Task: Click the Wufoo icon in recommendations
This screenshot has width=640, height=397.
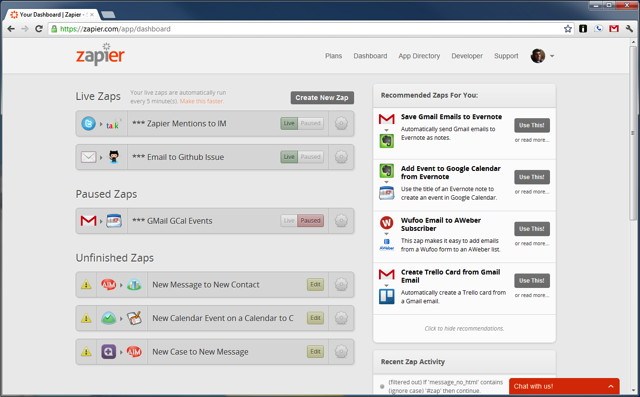Action: tap(387, 223)
